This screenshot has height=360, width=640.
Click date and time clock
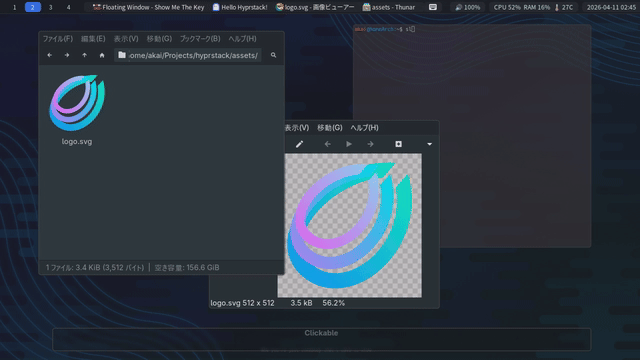(x=611, y=7)
